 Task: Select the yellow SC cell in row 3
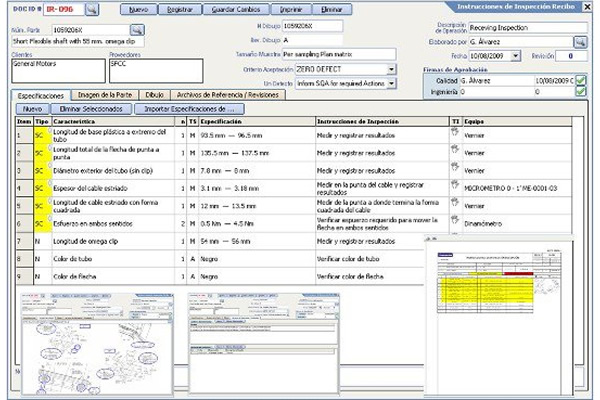[x=41, y=170]
